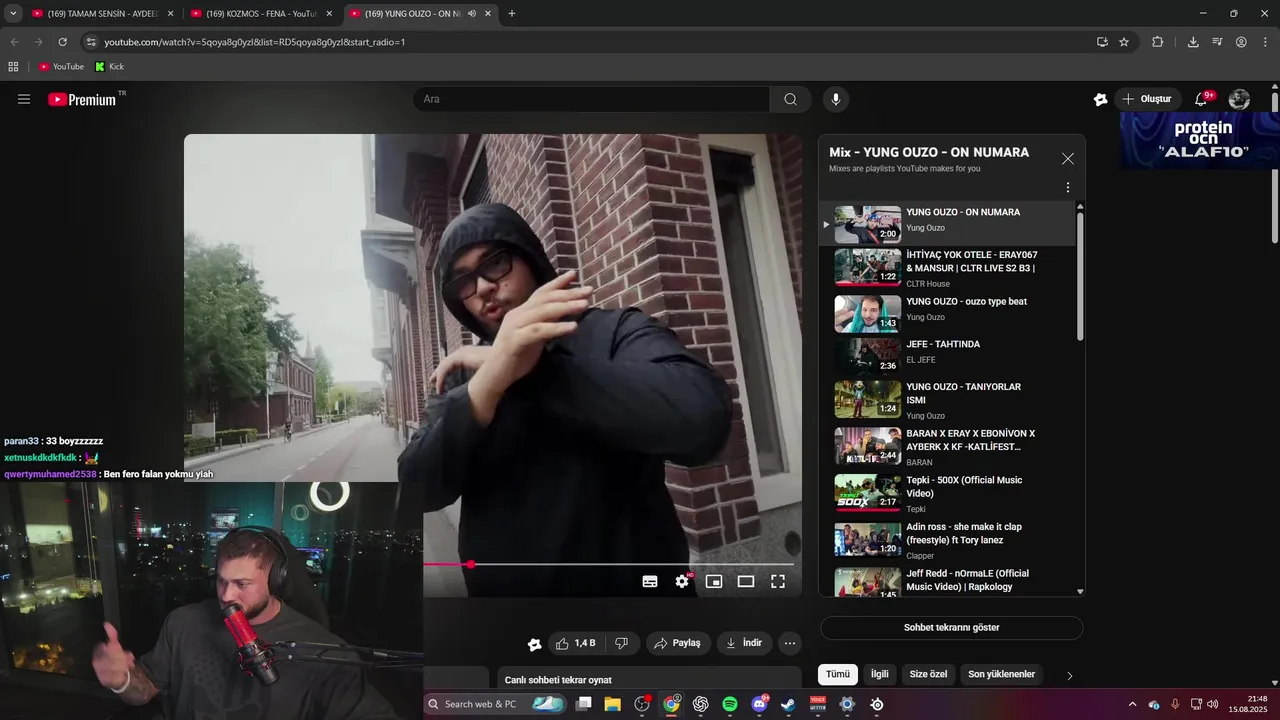Click the sparkle Ask icon beside like

pos(535,644)
